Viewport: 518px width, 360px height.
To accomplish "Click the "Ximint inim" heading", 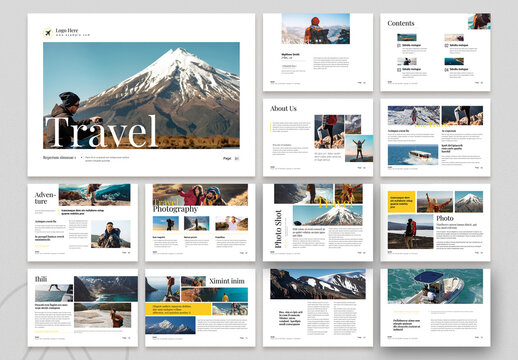I will coord(227,281).
